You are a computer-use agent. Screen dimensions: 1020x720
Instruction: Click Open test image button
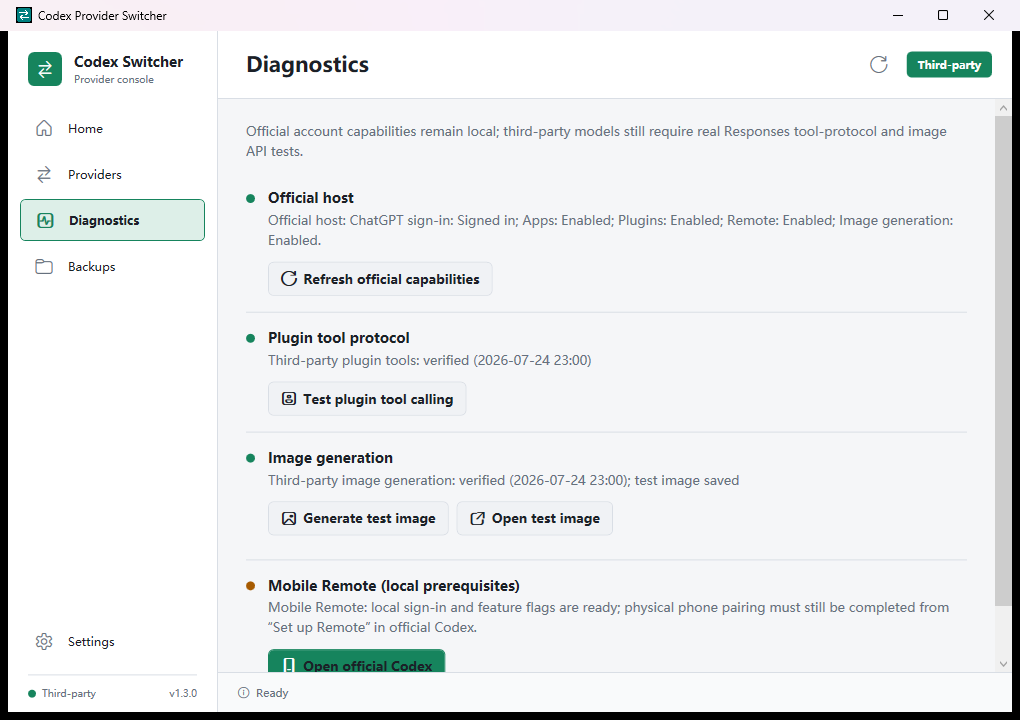(535, 518)
